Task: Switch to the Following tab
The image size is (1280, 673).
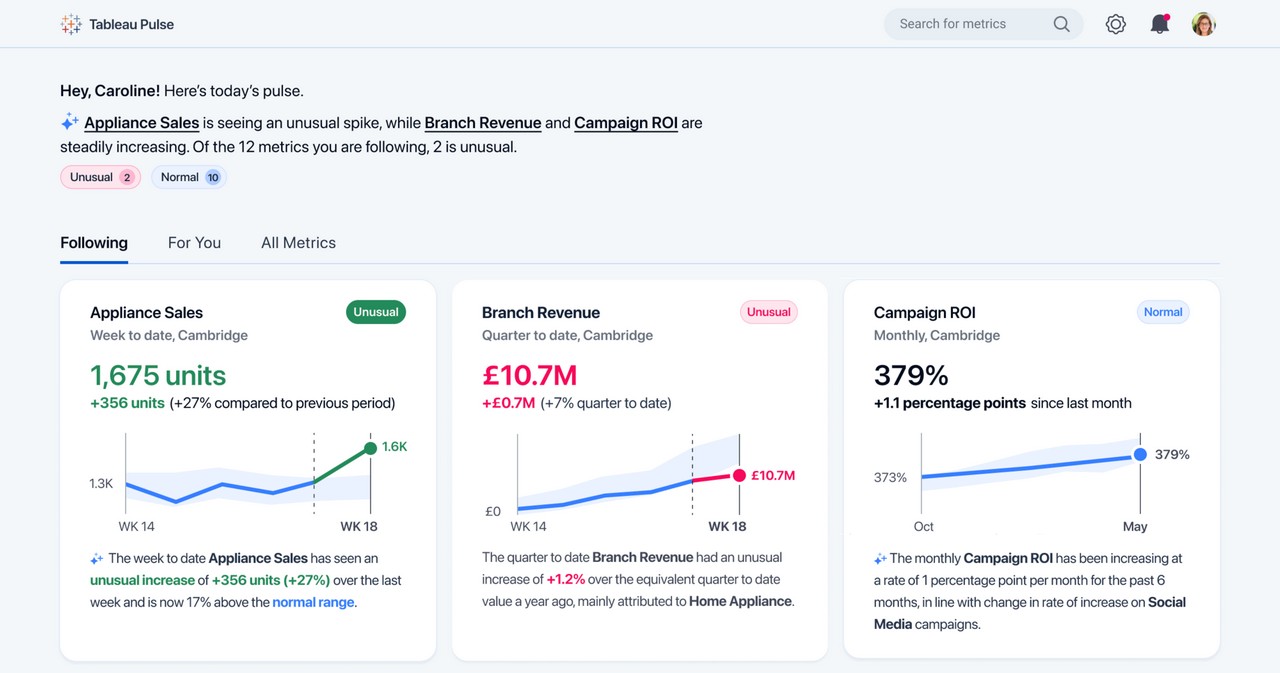Action: 94,243
